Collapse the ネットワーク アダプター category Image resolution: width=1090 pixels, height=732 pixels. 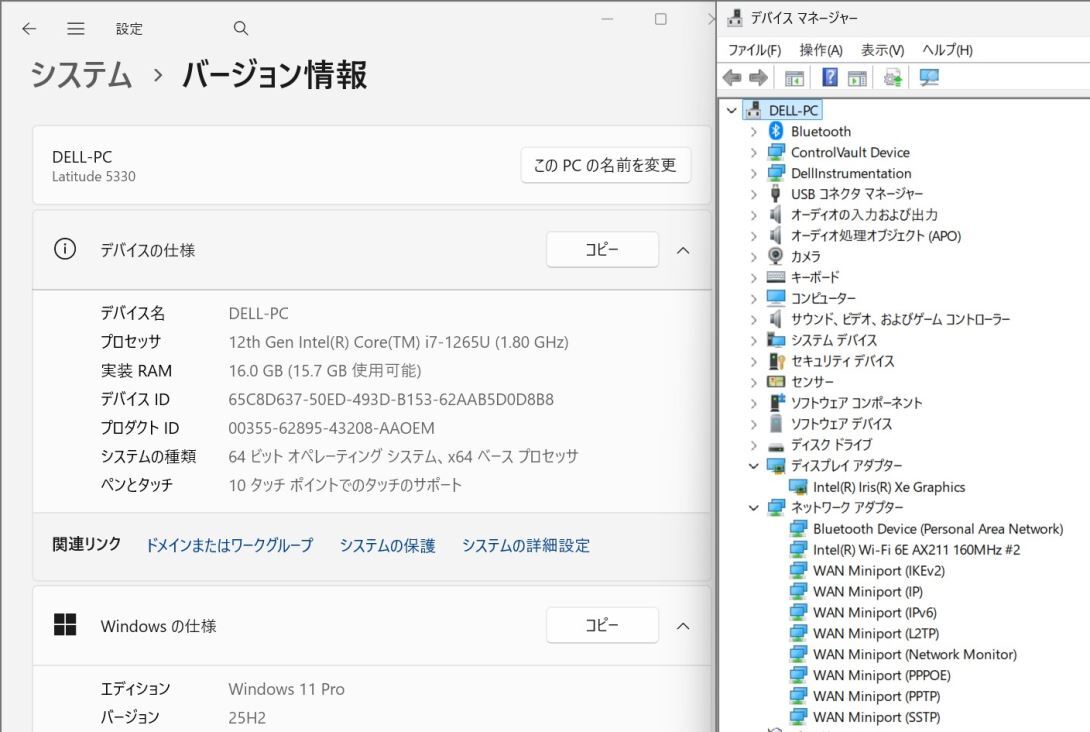[x=755, y=507]
